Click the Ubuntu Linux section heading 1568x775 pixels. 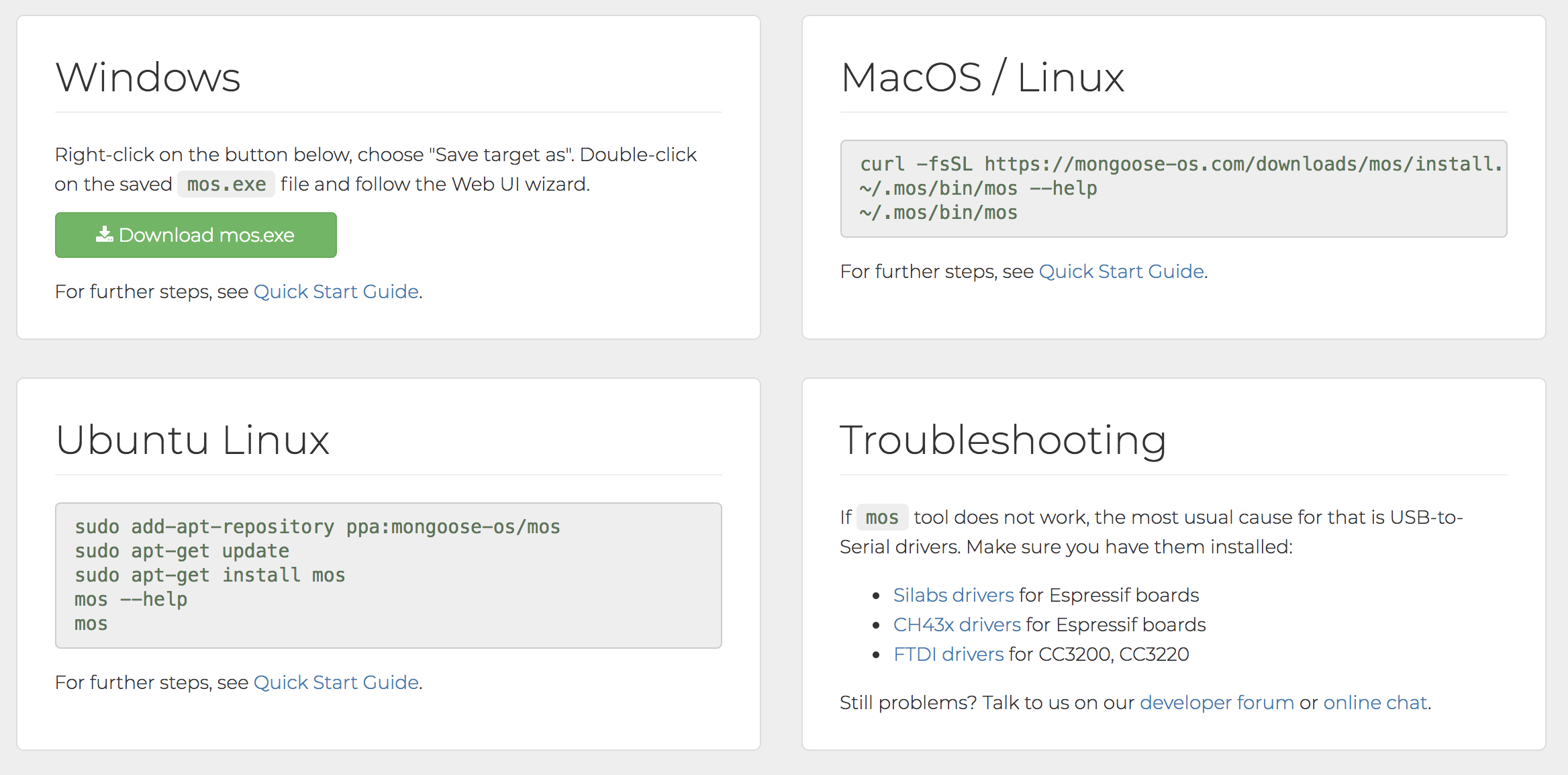click(193, 441)
